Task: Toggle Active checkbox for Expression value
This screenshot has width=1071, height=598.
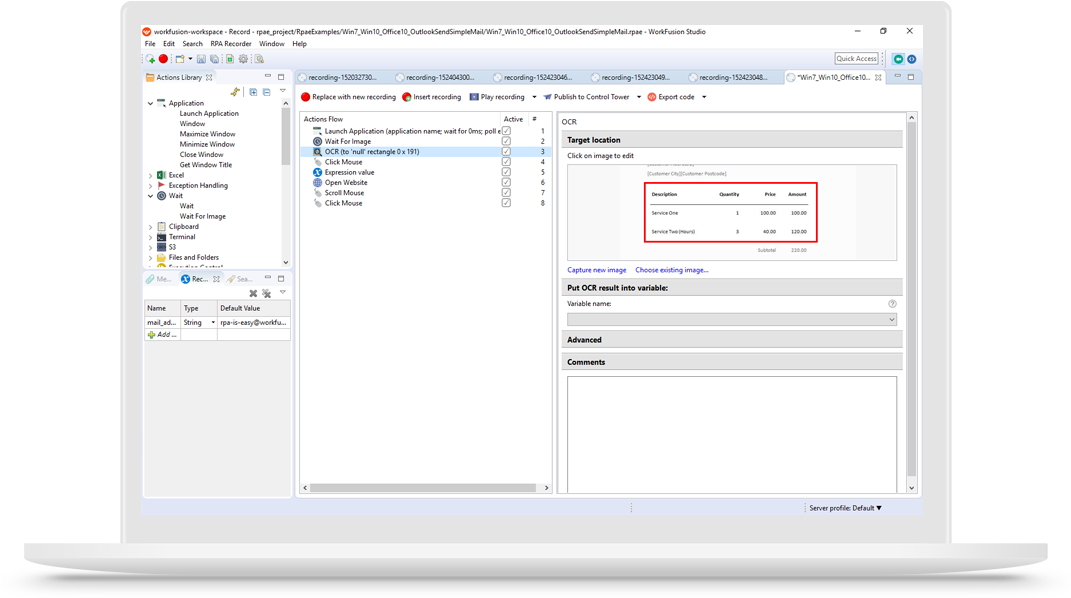Action: [506, 171]
